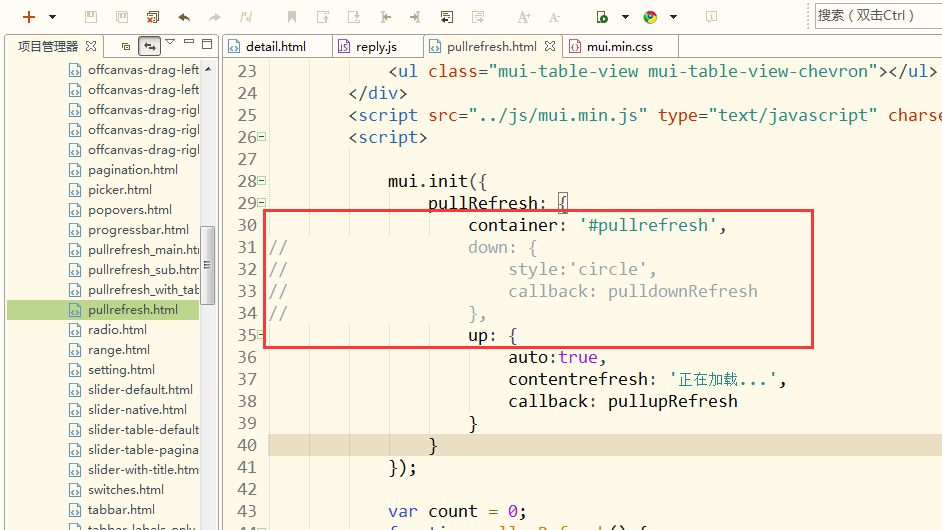Open progressbar.html in the file tree
The image size is (942, 530).
coord(138,230)
